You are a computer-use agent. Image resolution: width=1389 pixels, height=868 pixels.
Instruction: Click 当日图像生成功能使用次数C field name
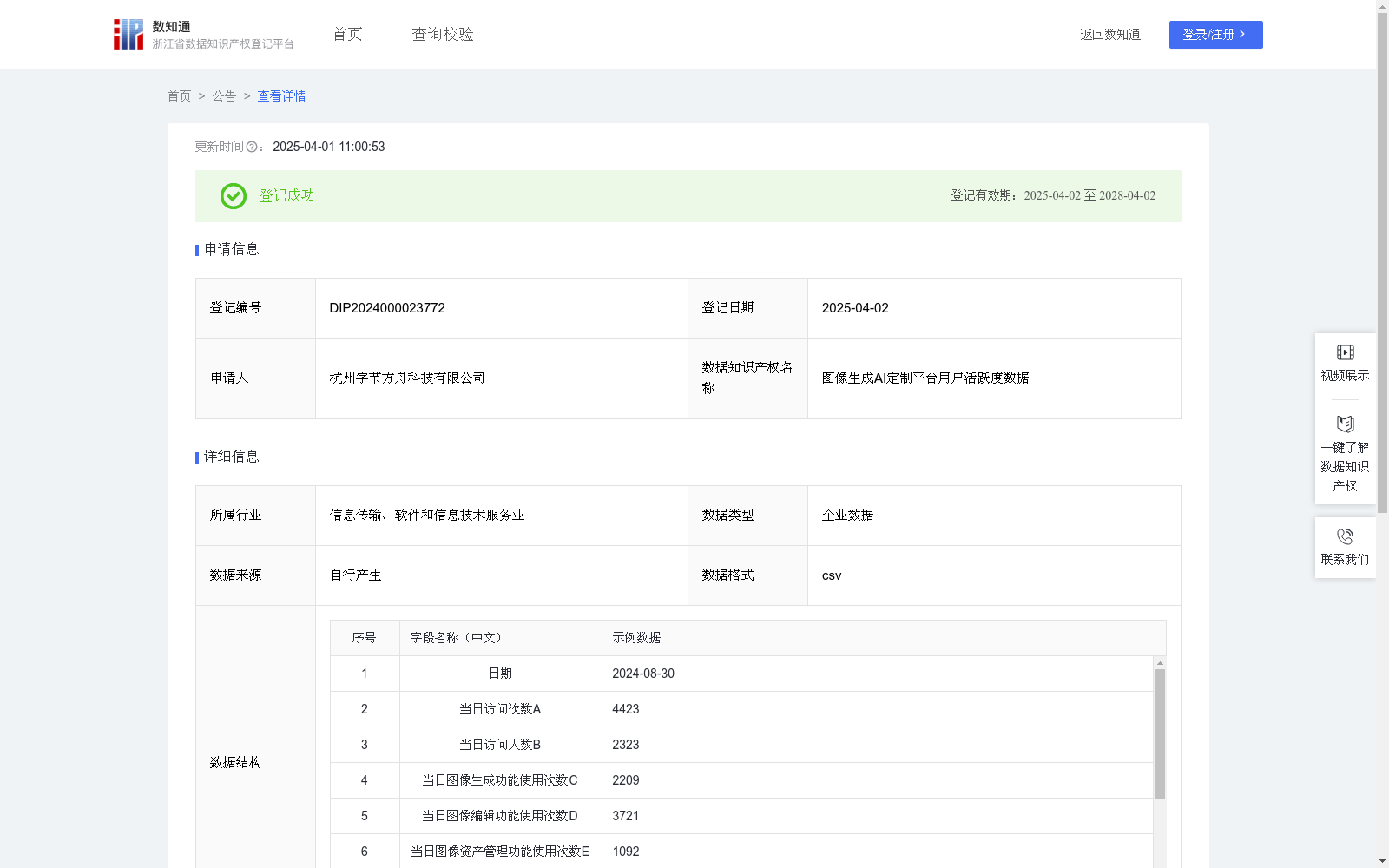click(500, 780)
